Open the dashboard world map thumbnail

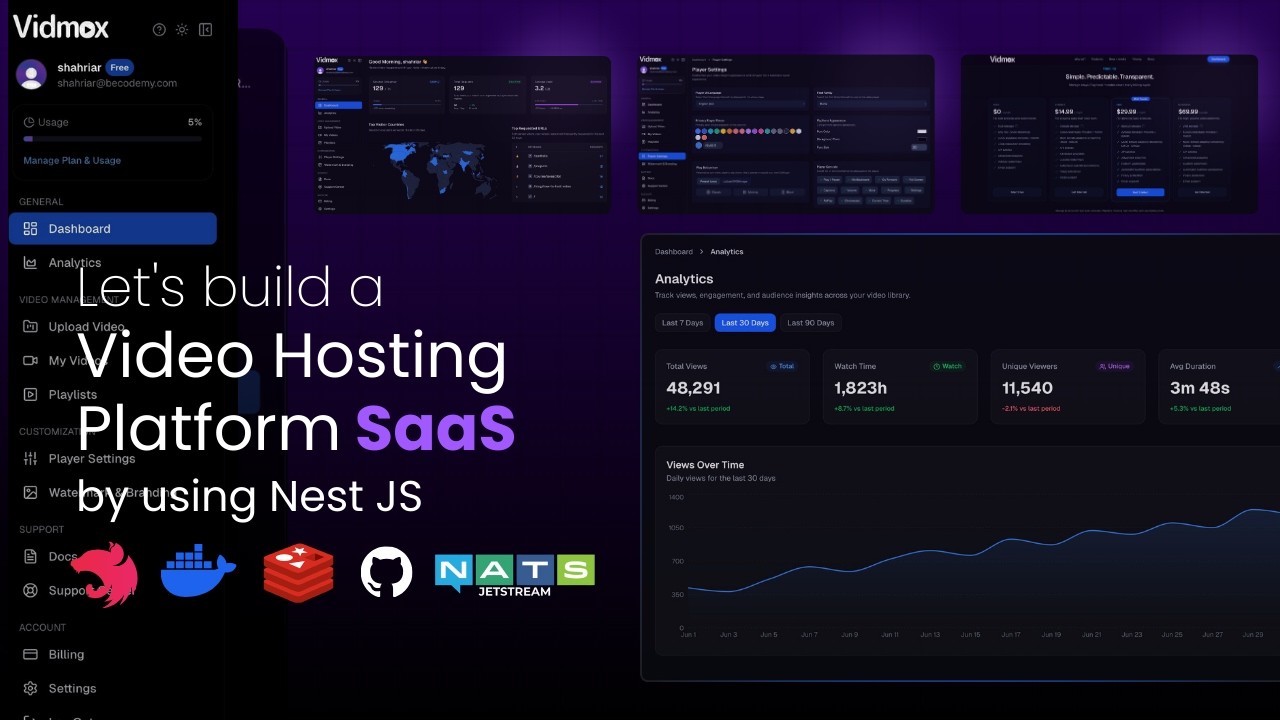pos(461,133)
